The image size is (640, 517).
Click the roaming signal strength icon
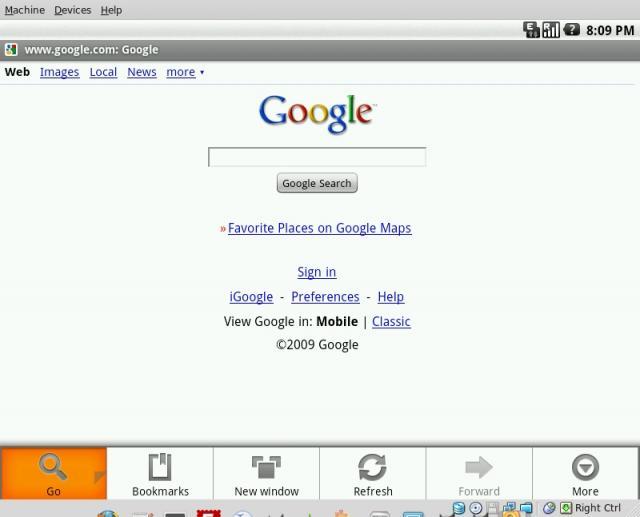click(x=551, y=30)
